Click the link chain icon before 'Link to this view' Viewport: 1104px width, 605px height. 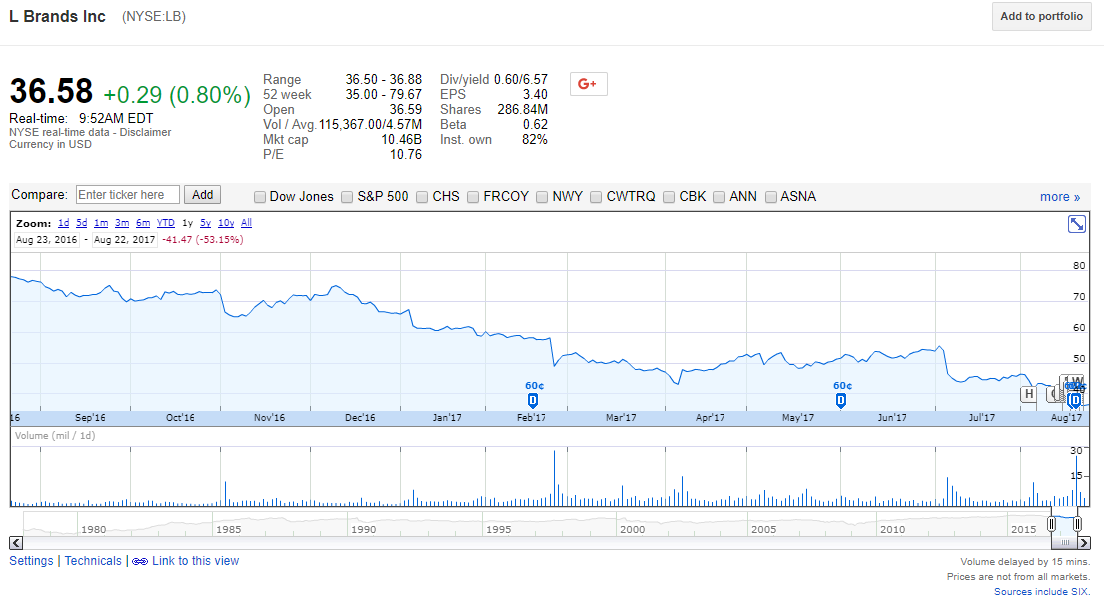click(140, 561)
